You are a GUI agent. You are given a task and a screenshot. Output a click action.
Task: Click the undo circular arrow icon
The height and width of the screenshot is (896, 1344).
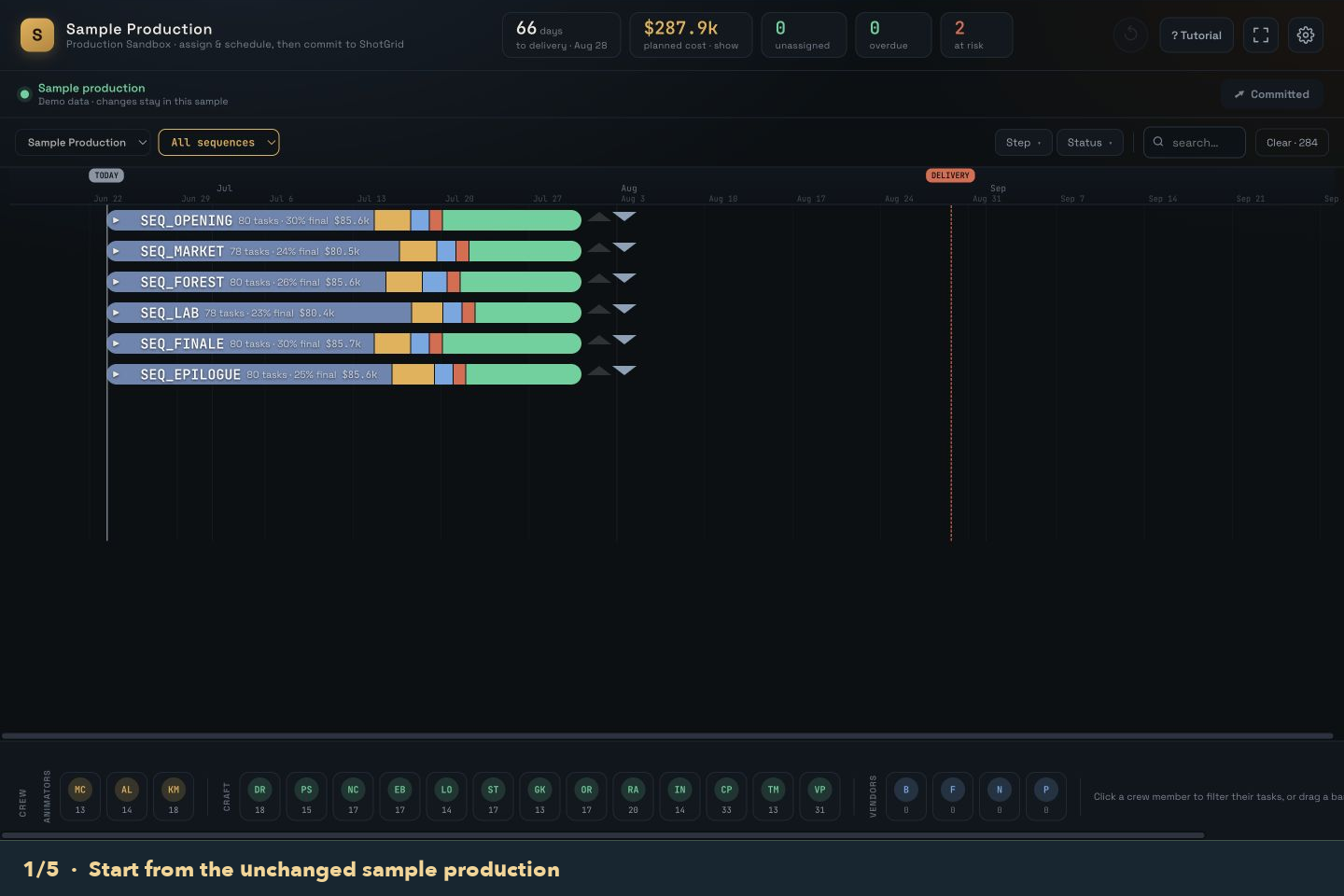(x=1130, y=35)
